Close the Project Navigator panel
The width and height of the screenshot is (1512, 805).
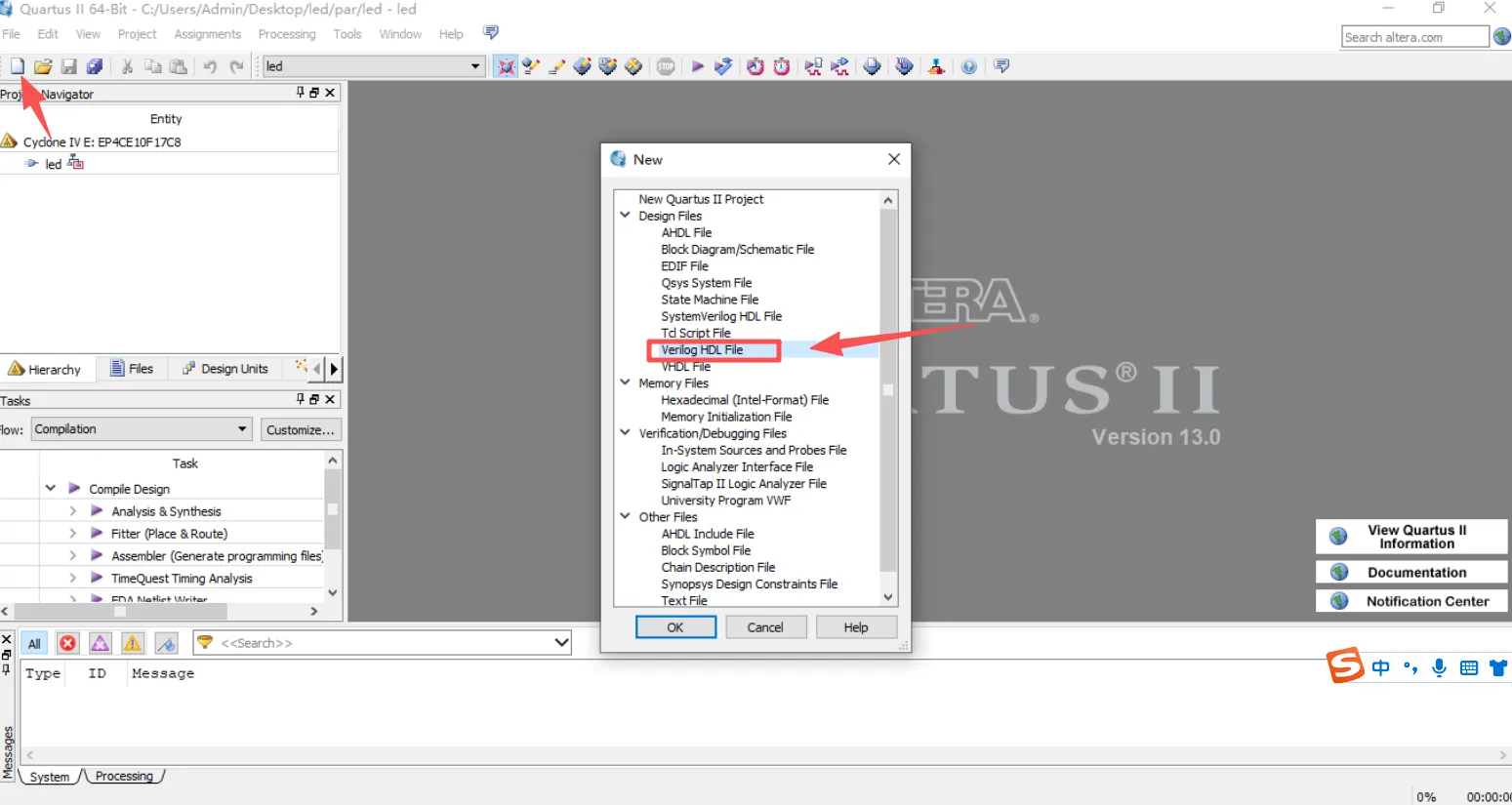click(x=330, y=93)
